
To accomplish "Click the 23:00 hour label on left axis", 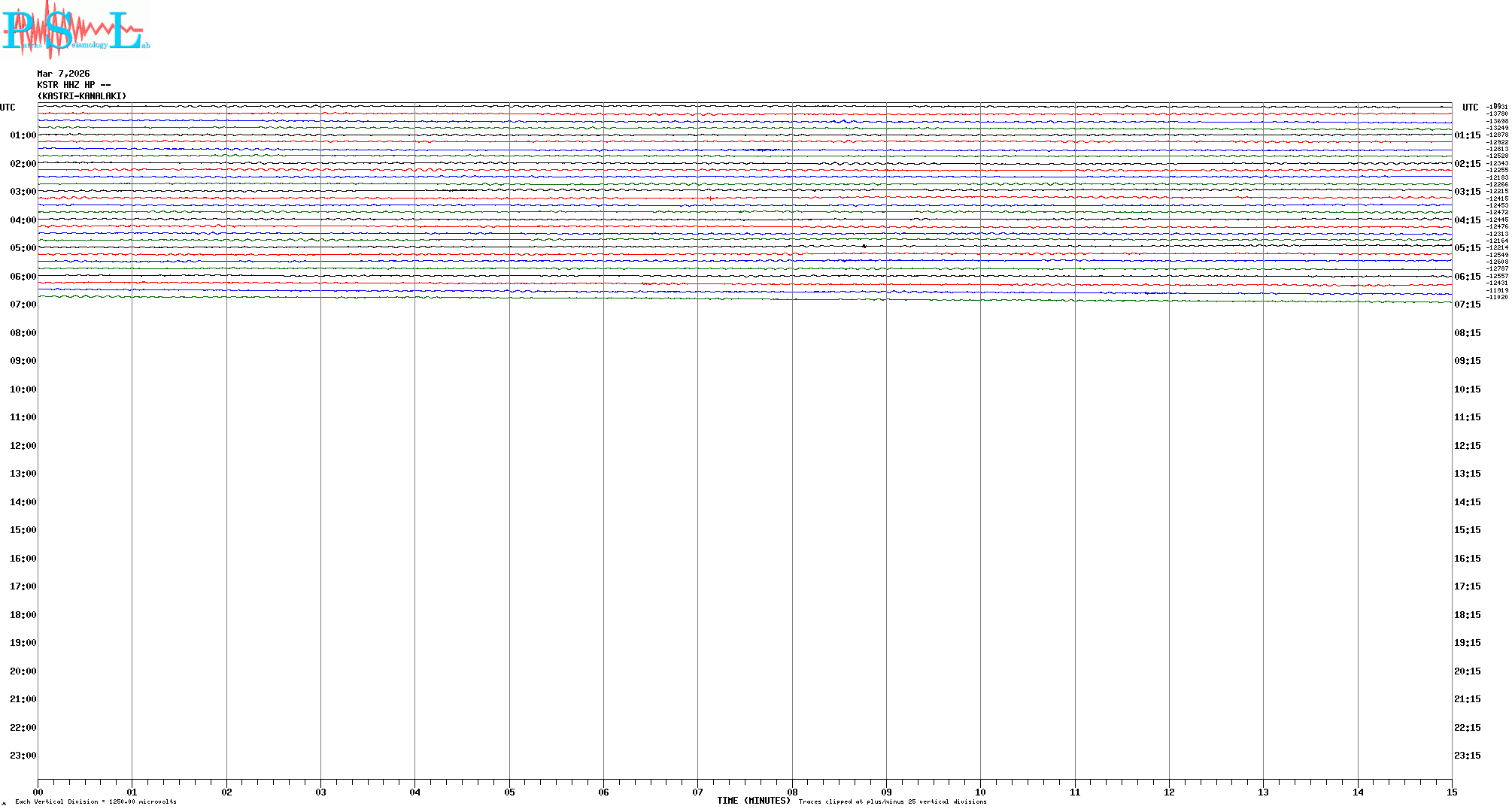I will pos(23,756).
